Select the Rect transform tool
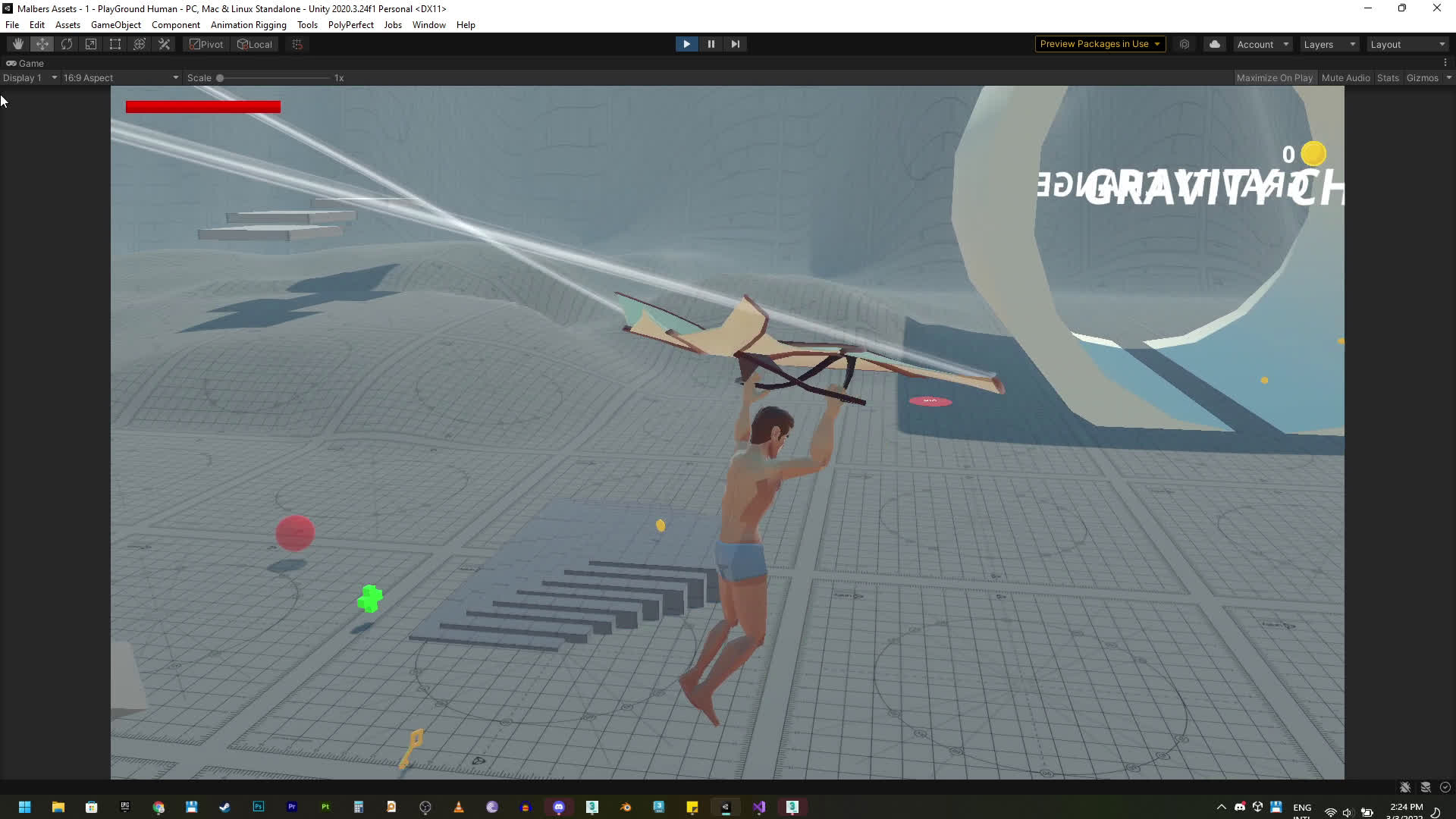Viewport: 1456px width, 819px height. [x=115, y=44]
